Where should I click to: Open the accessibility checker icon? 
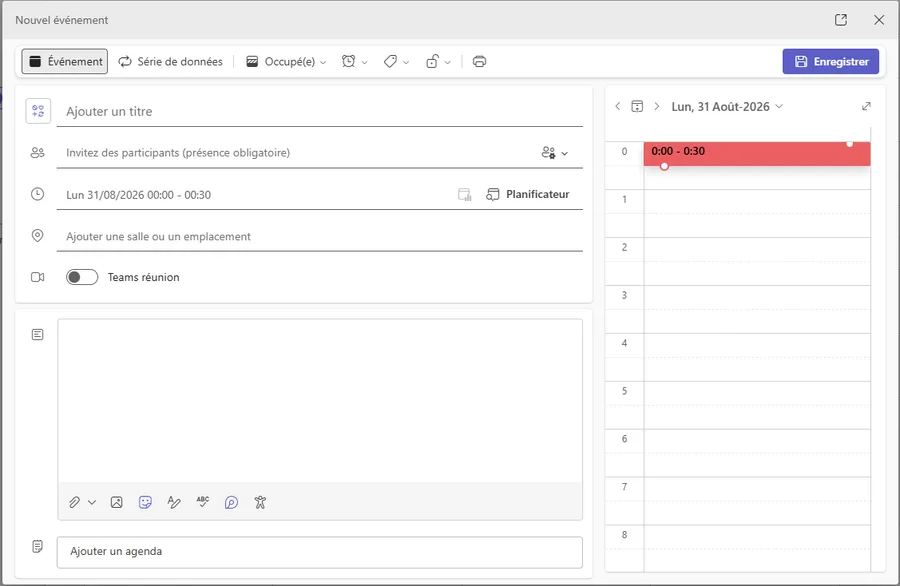(x=260, y=502)
